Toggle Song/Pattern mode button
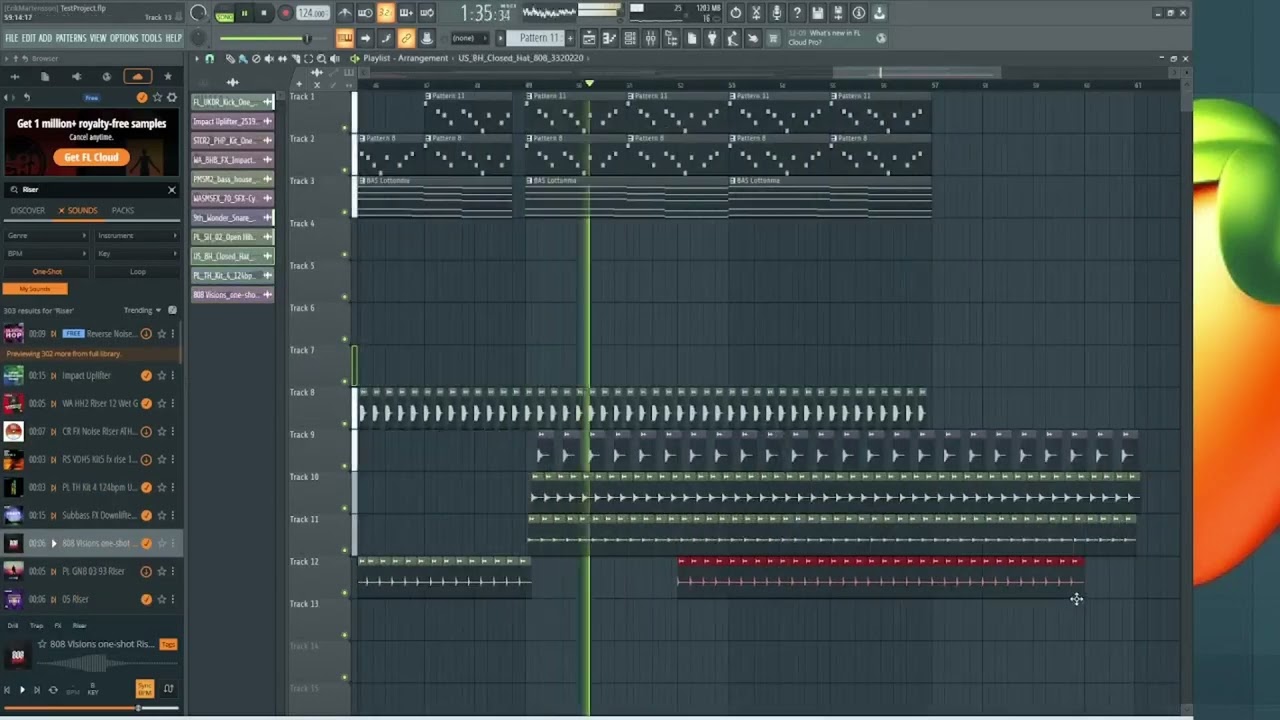This screenshot has width=1280, height=720. [224, 14]
